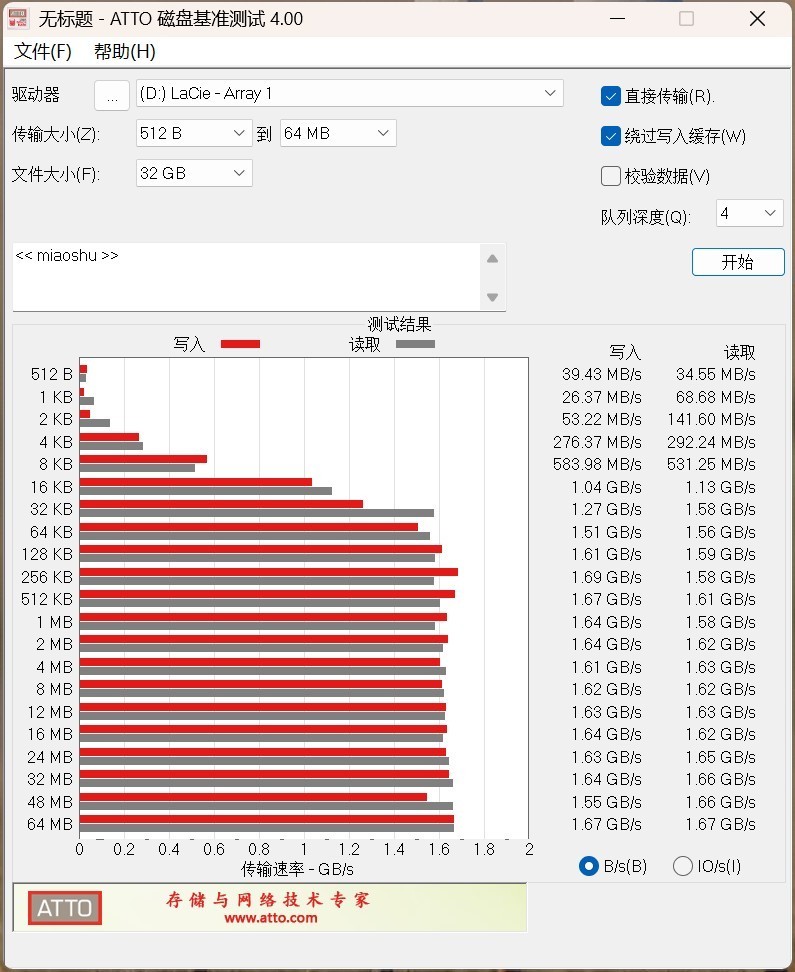795x972 pixels.
Task: Open the 帮助(H) menu
Action: pyautogui.click(x=125, y=51)
